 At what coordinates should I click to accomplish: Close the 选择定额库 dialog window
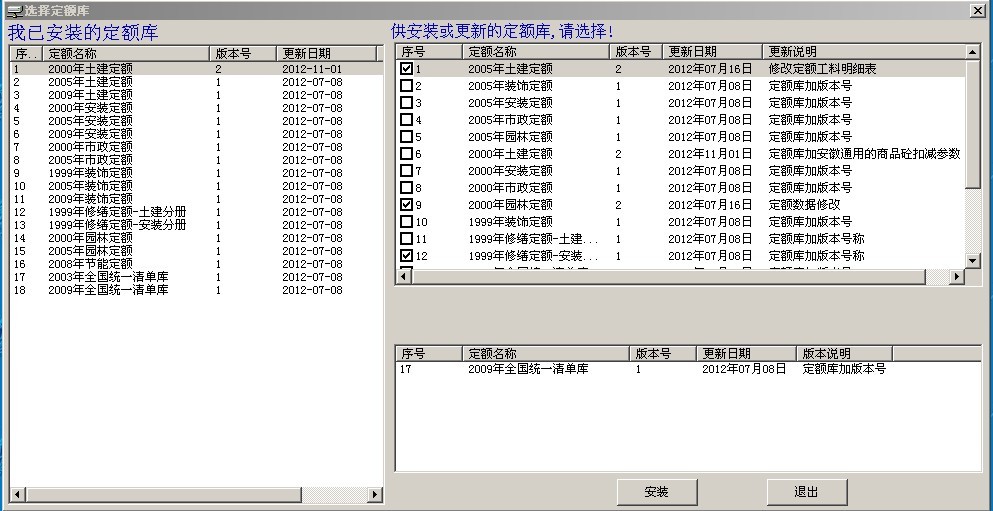tap(977, 10)
